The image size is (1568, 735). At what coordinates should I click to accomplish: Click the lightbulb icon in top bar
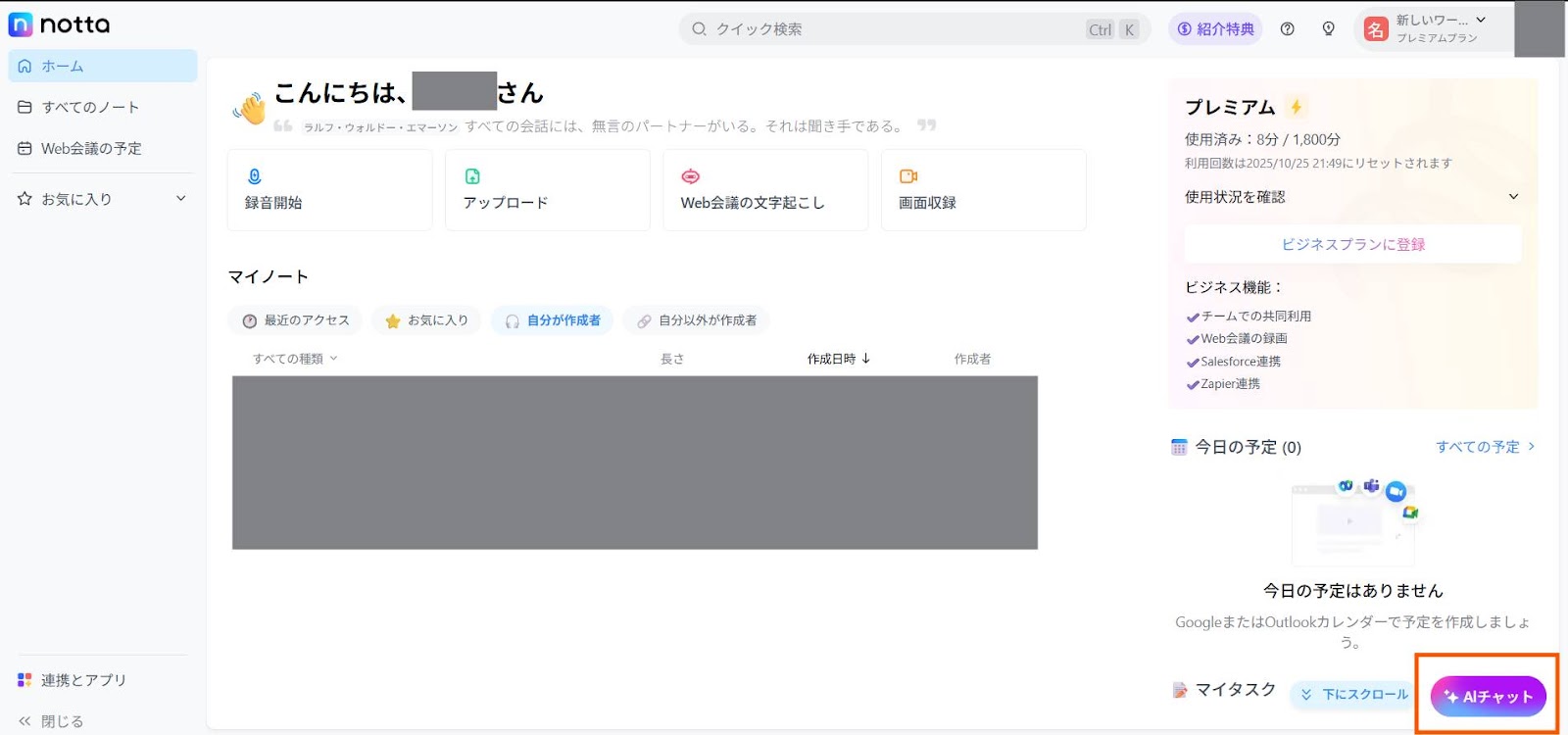[x=1329, y=29]
